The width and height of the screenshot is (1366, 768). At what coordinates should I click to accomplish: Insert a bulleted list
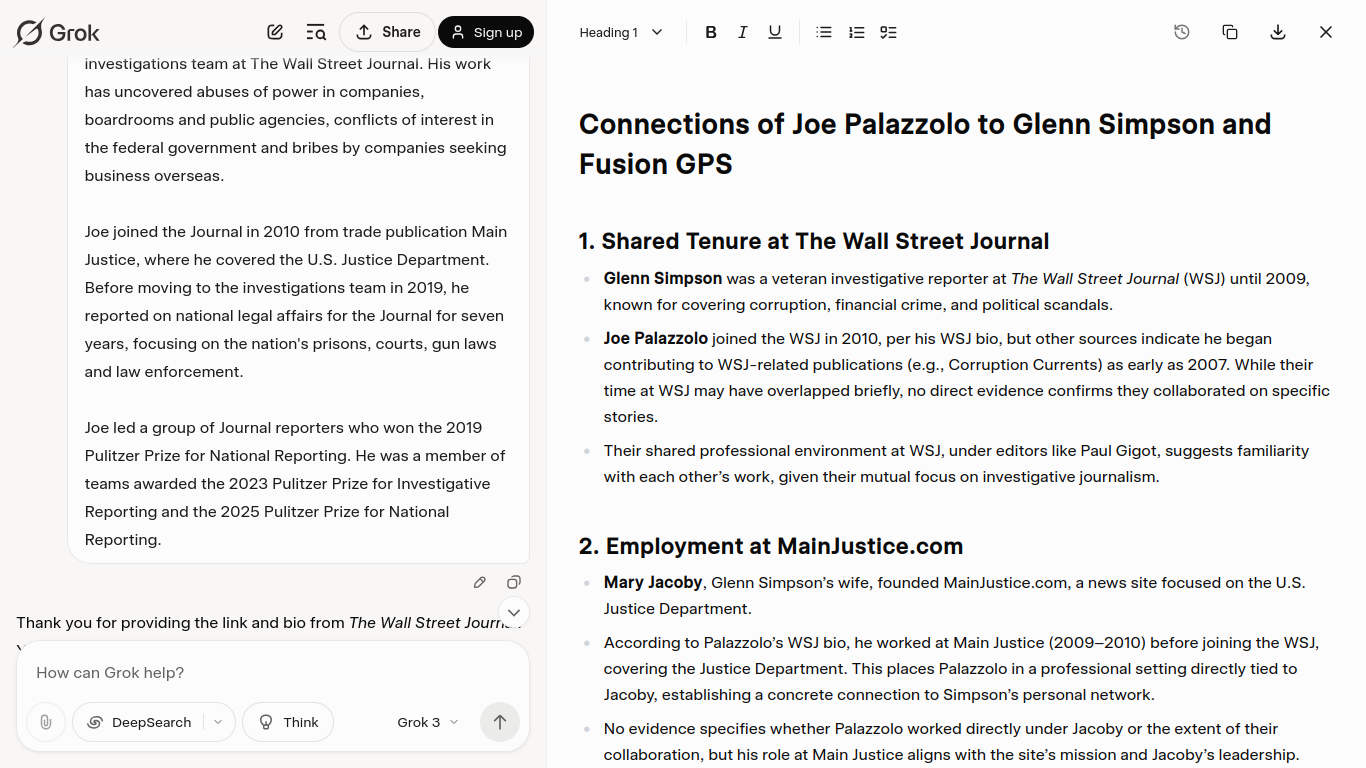tap(824, 32)
